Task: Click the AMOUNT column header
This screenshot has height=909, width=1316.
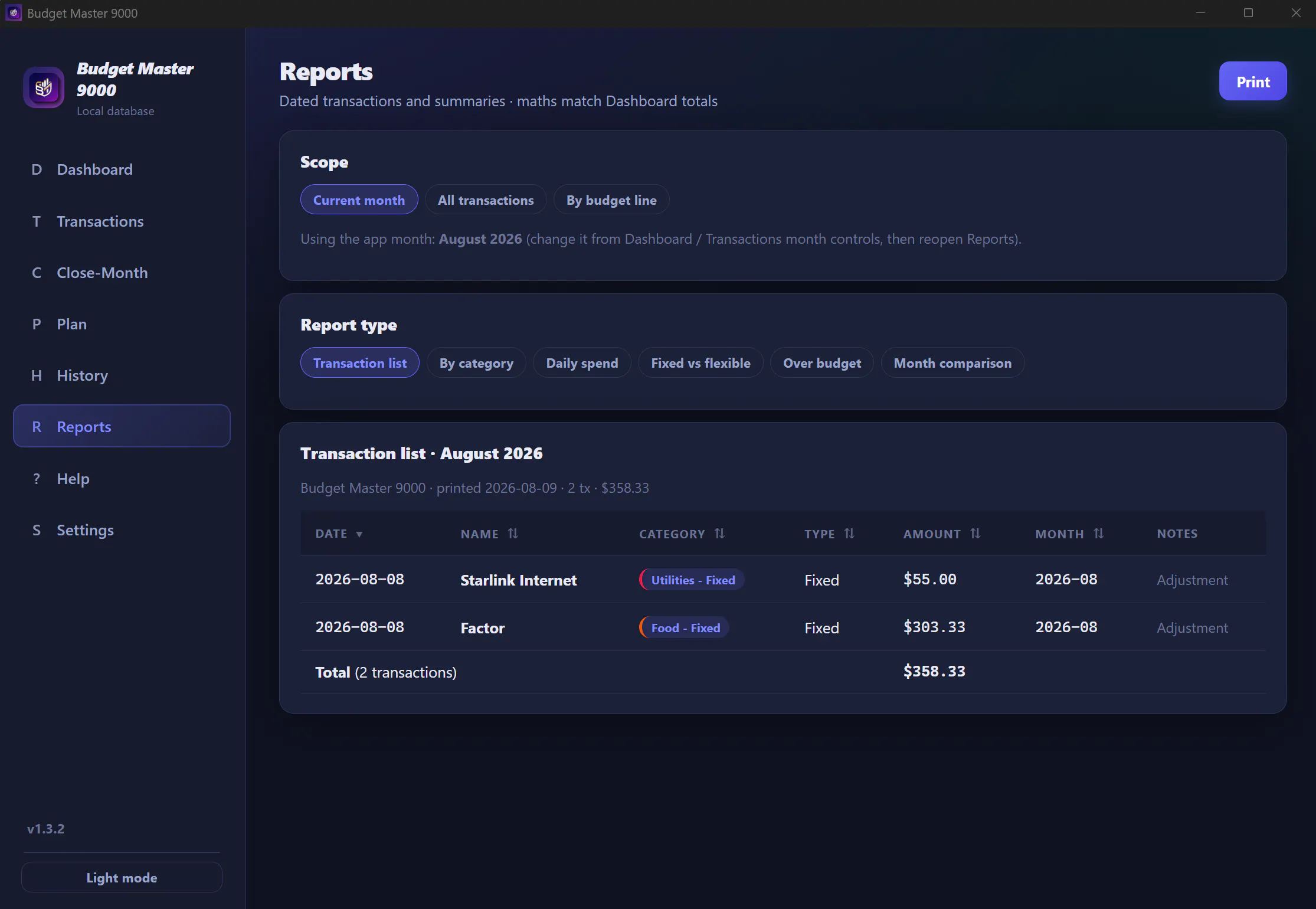Action: click(932, 534)
